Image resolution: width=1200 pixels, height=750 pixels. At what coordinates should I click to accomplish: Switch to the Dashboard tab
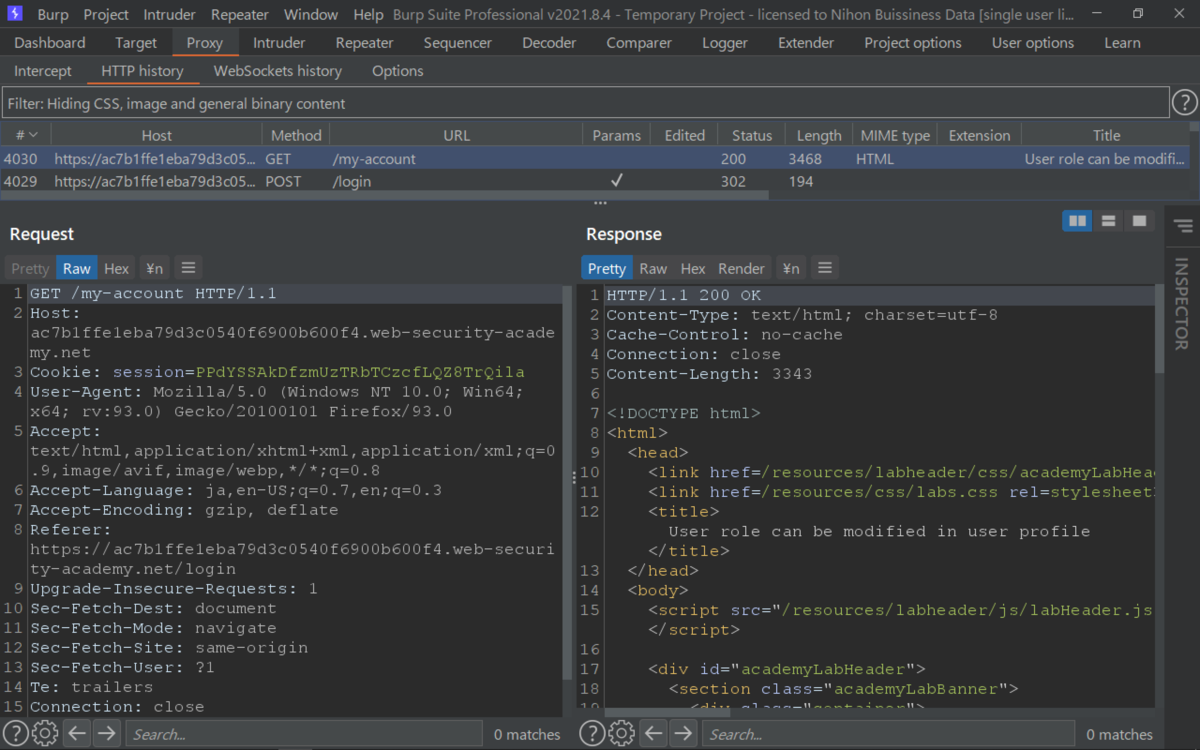pos(50,43)
